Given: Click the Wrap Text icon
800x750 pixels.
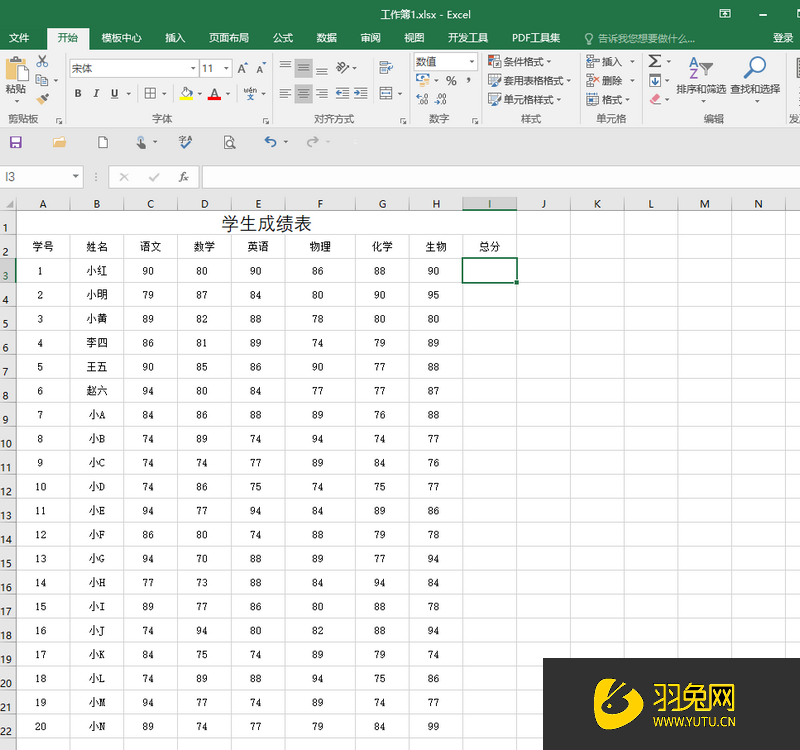Looking at the screenshot, I should pos(386,67).
